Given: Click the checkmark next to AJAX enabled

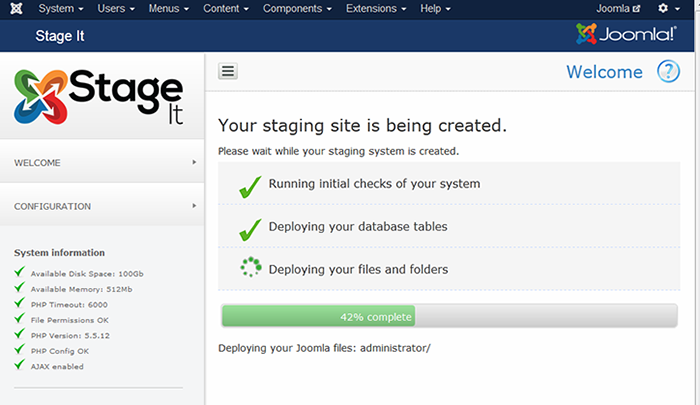Looking at the screenshot, I should click(x=19, y=364).
